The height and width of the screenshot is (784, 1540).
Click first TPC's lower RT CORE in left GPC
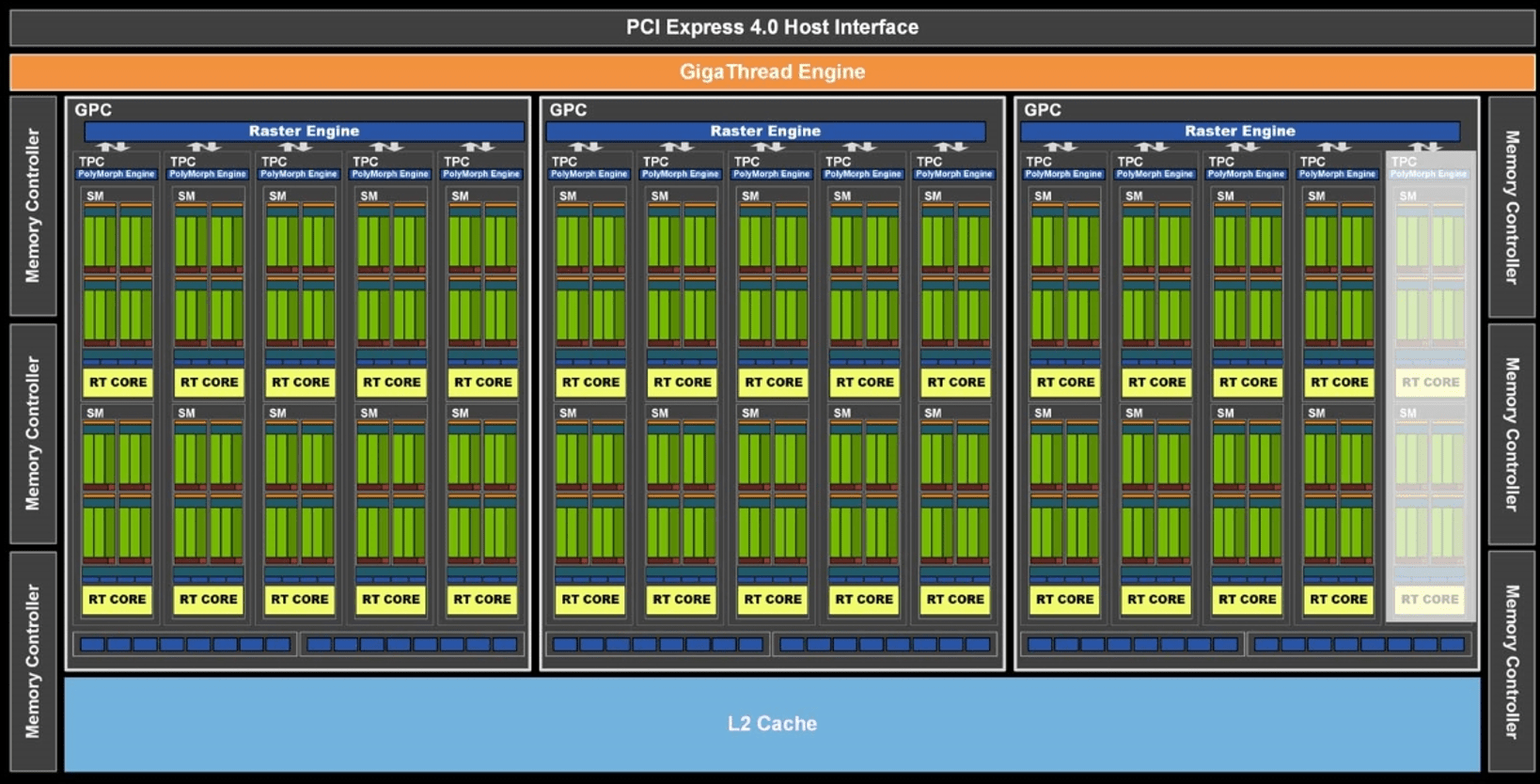pos(118,599)
